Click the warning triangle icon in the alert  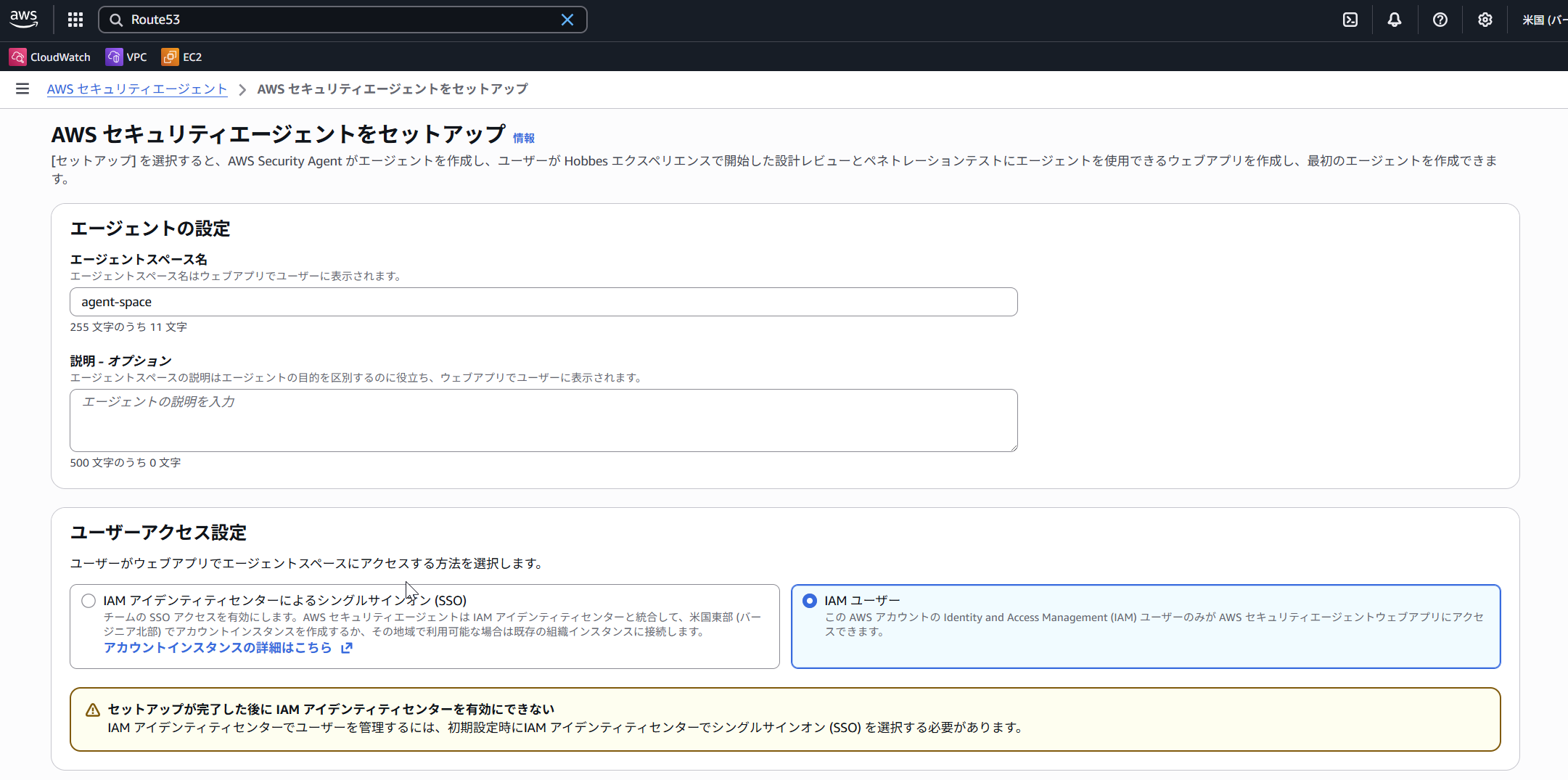(x=93, y=710)
